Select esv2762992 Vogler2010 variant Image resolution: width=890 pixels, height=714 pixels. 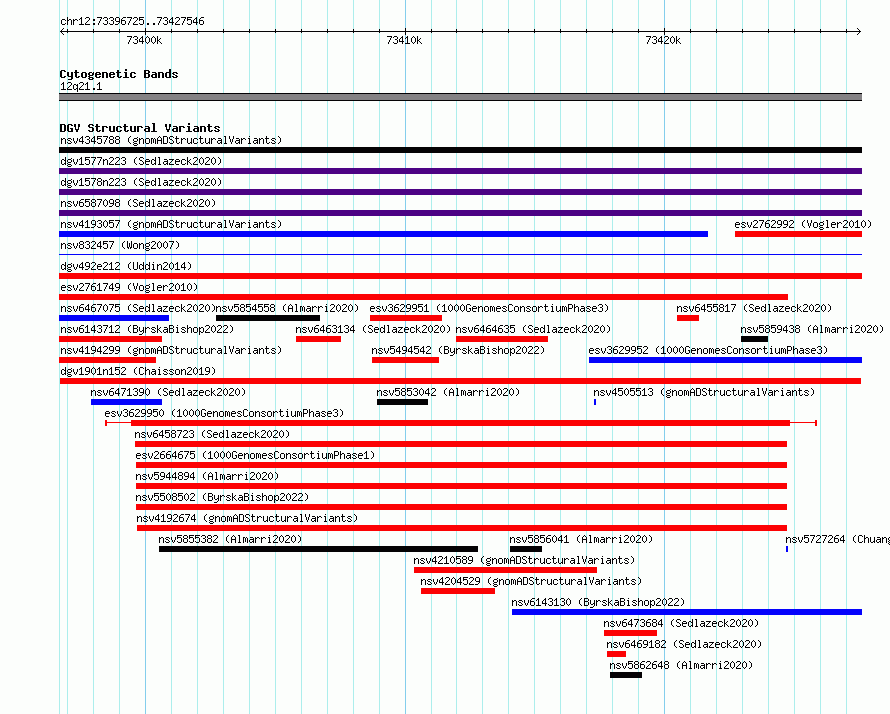click(798, 234)
